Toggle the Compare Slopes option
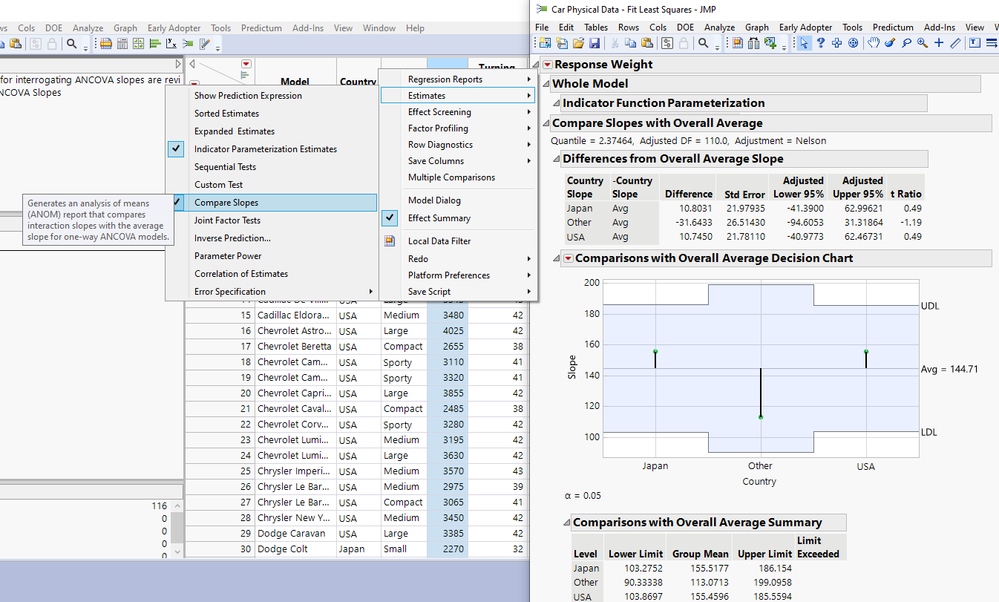Image resolution: width=999 pixels, height=602 pixels. [227, 203]
